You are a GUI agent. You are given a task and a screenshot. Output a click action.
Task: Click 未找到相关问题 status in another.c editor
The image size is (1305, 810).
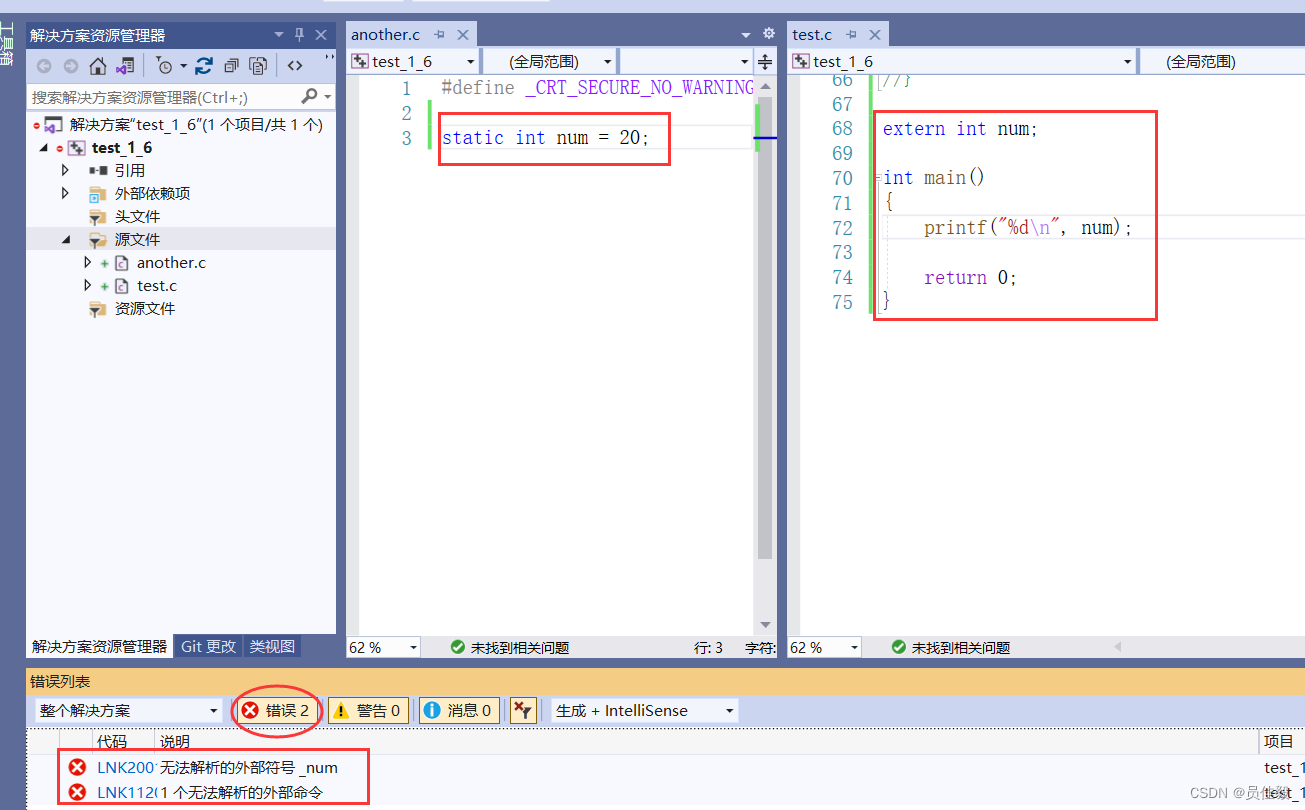click(510, 648)
